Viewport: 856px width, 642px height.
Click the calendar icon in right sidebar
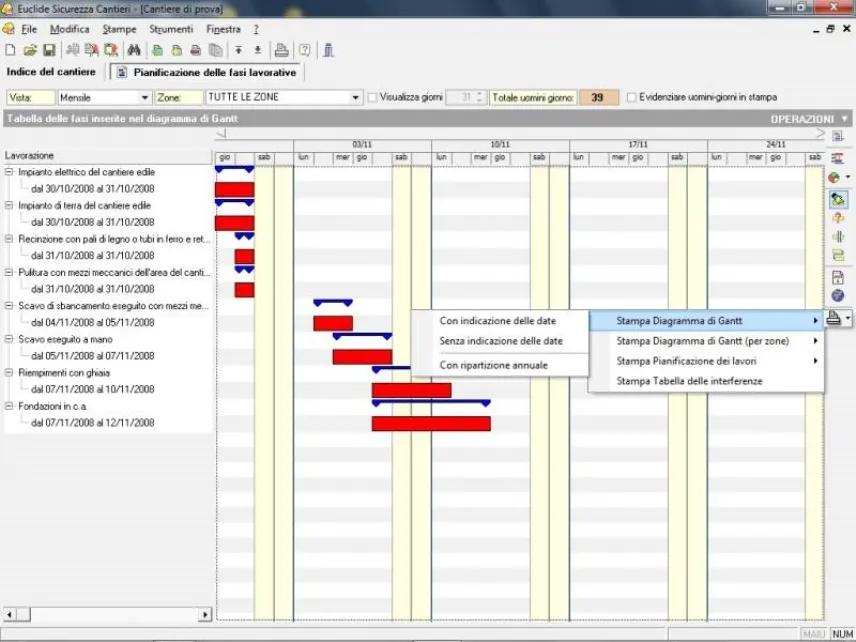click(837, 277)
